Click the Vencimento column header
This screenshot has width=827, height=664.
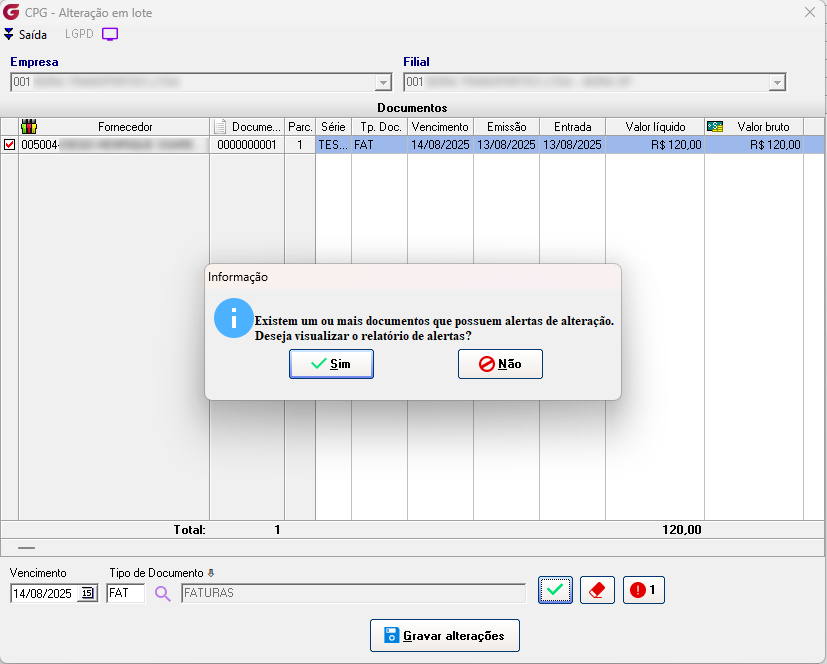(x=440, y=127)
